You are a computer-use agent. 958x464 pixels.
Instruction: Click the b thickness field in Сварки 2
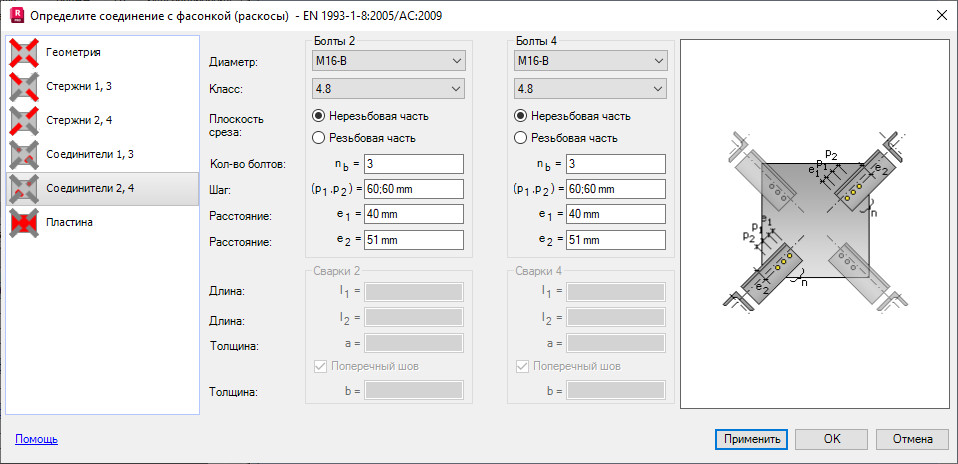pyautogui.click(x=414, y=390)
